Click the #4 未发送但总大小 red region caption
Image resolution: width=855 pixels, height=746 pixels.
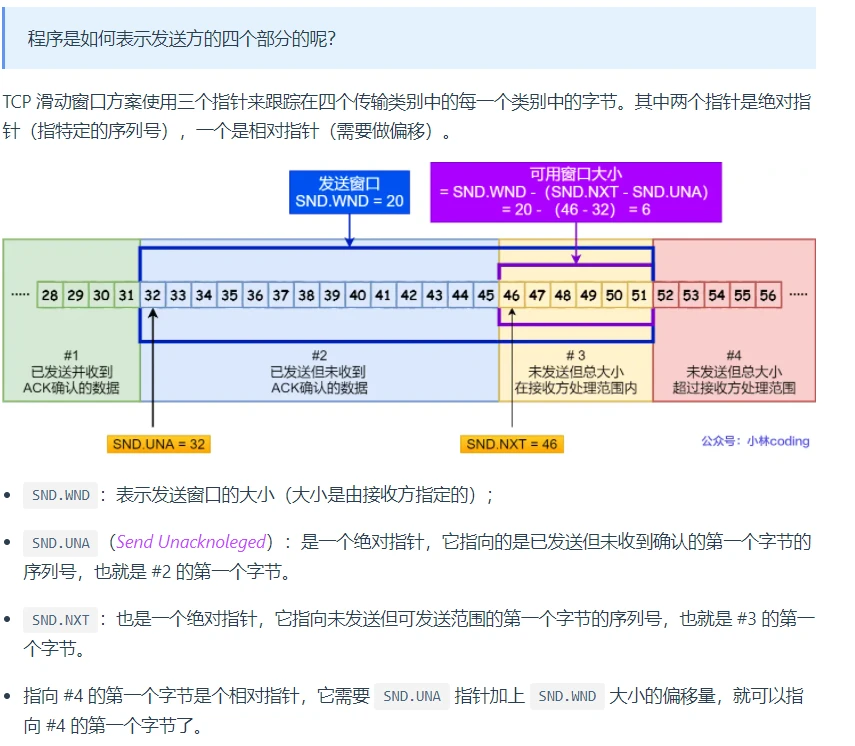tap(733, 371)
